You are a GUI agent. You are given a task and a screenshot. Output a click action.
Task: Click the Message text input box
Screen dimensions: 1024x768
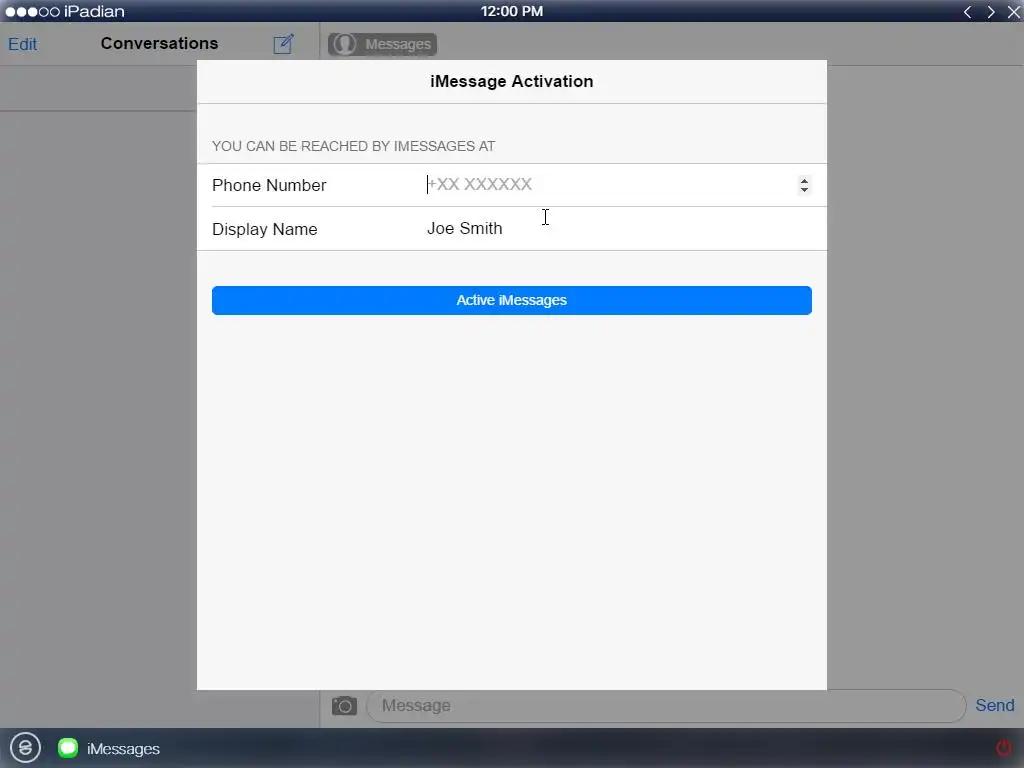(x=666, y=706)
